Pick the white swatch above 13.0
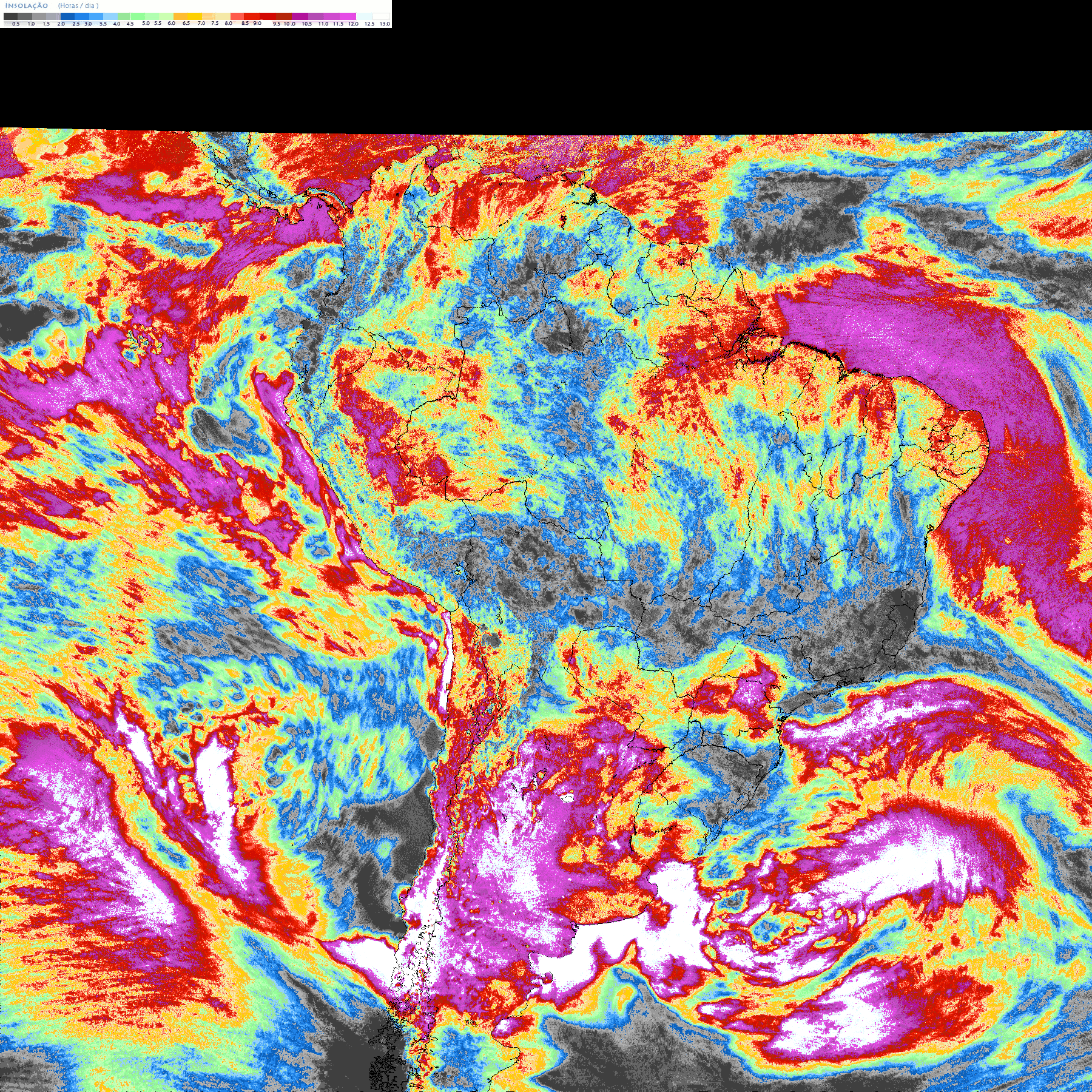This screenshot has width=1092, height=1092. 381,16
